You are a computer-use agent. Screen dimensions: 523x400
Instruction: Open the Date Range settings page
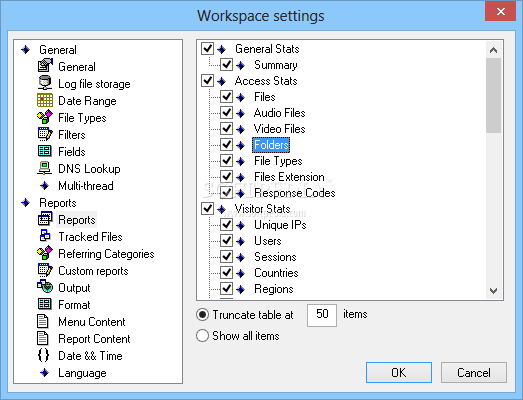pos(87,101)
